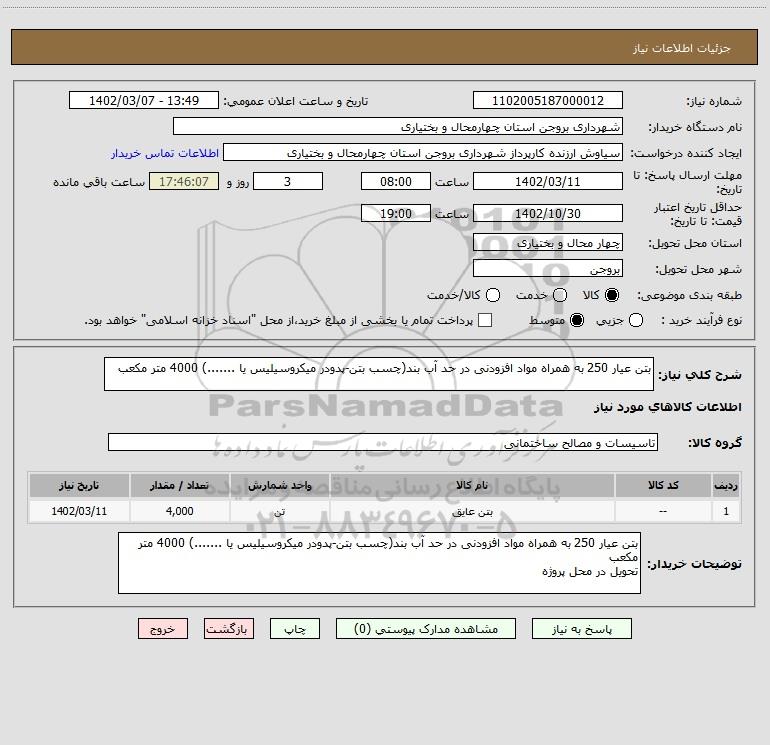Click the نام کالا column header
The height and width of the screenshot is (745, 770).
pyautogui.click(x=472, y=485)
